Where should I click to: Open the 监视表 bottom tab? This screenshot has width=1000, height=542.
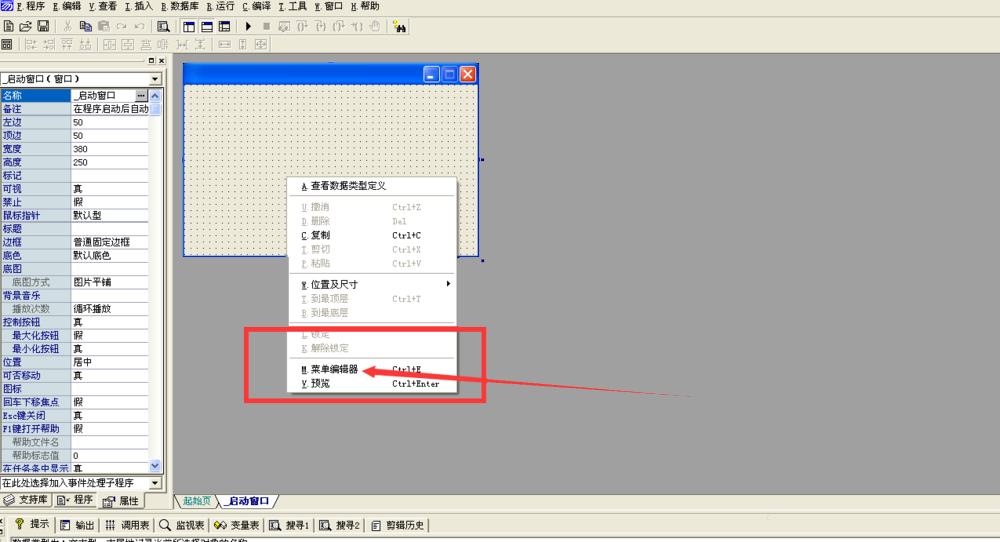pyautogui.click(x=182, y=525)
